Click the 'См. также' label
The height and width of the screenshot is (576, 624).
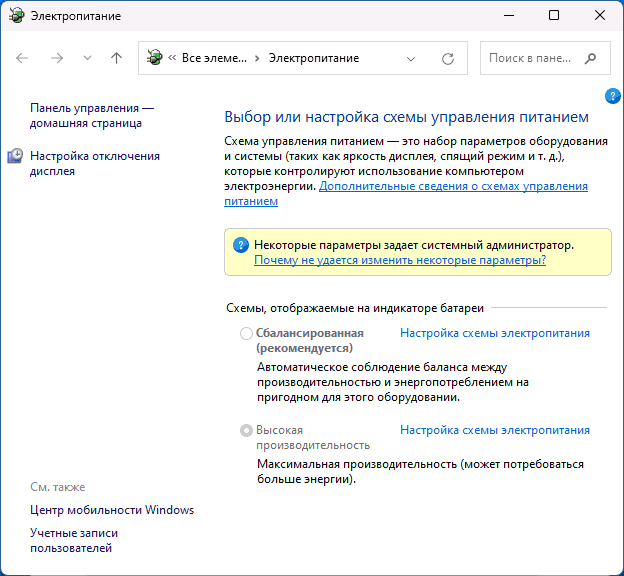[x=58, y=487]
